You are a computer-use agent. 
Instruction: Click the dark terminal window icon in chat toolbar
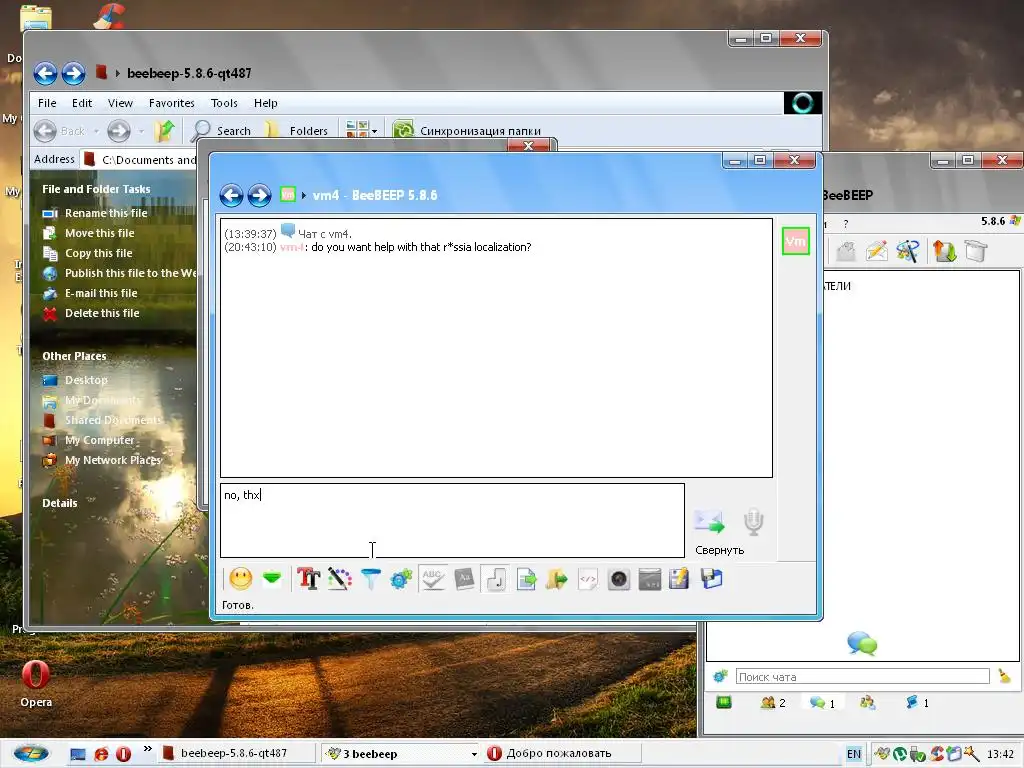[x=649, y=579]
